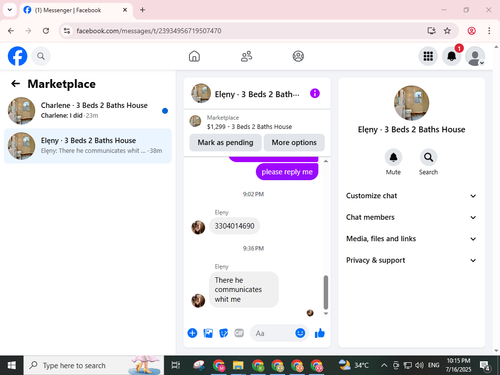Screen dimensions: 500x375
Task: Click the taskbar 'Type here to search' box
Action: click(x=94, y=365)
